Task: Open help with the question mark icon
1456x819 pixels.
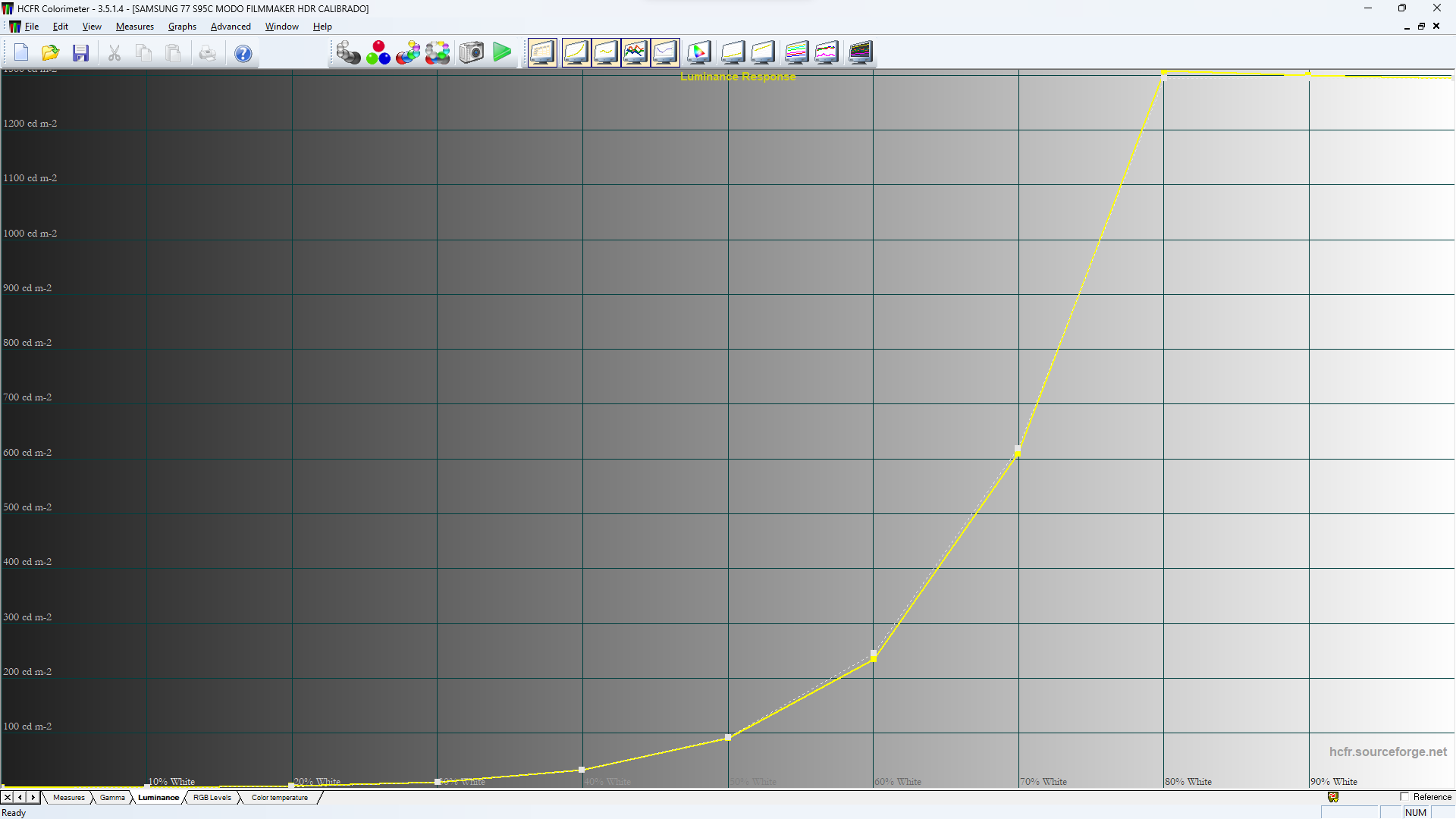Action: 243,53
